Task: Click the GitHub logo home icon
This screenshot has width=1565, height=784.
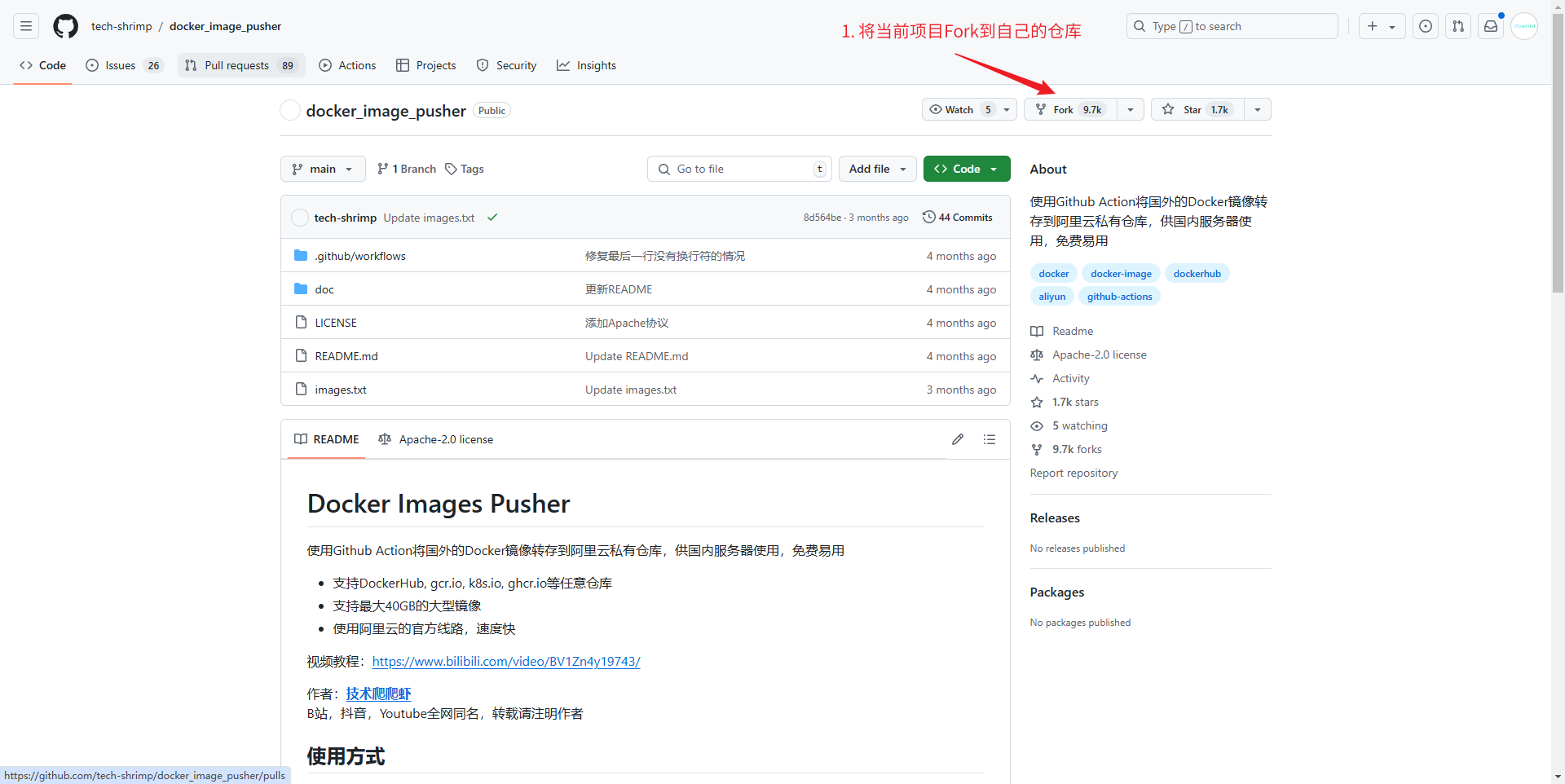Action: [x=65, y=26]
